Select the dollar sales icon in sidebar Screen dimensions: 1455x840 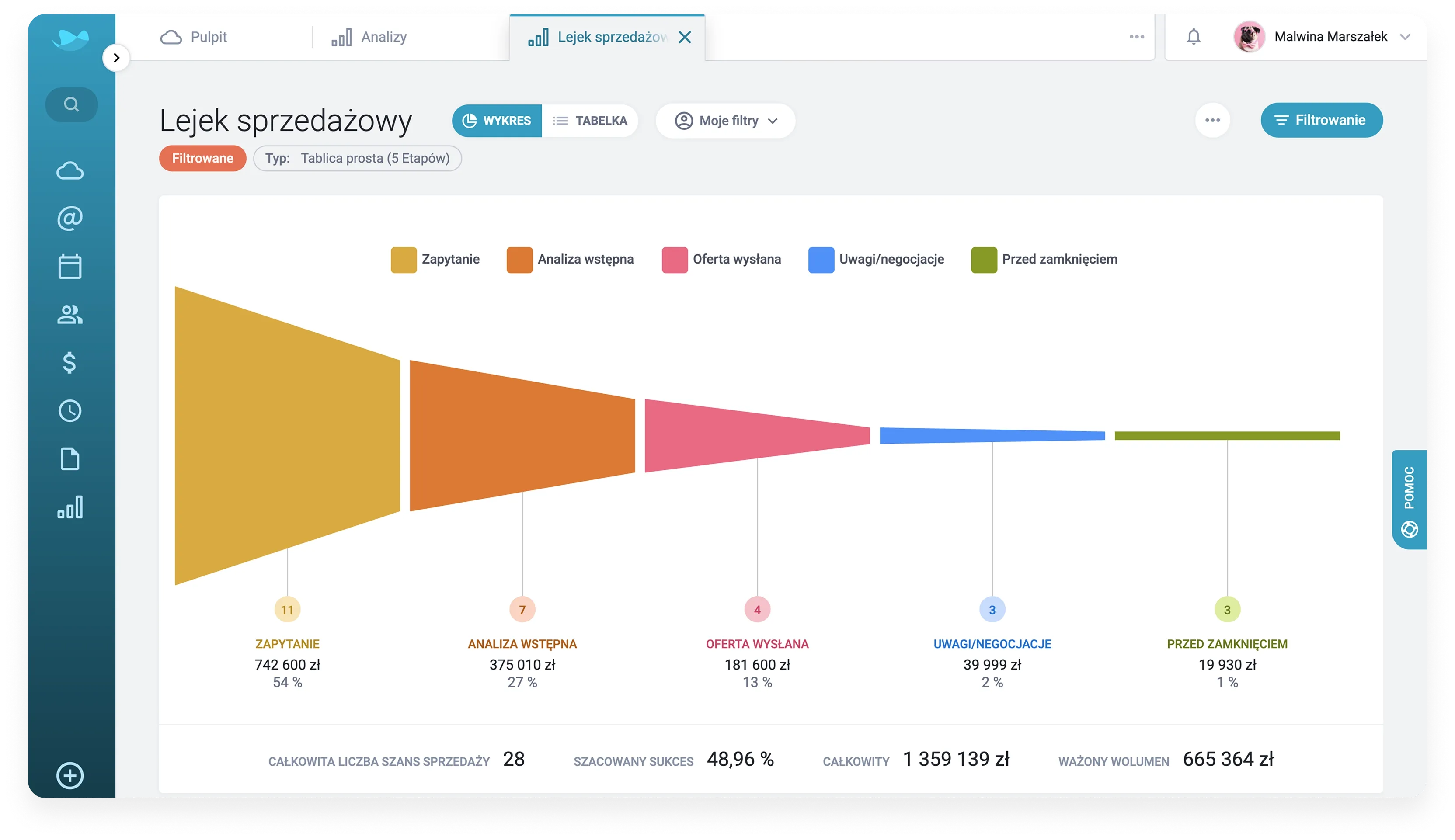[x=69, y=363]
